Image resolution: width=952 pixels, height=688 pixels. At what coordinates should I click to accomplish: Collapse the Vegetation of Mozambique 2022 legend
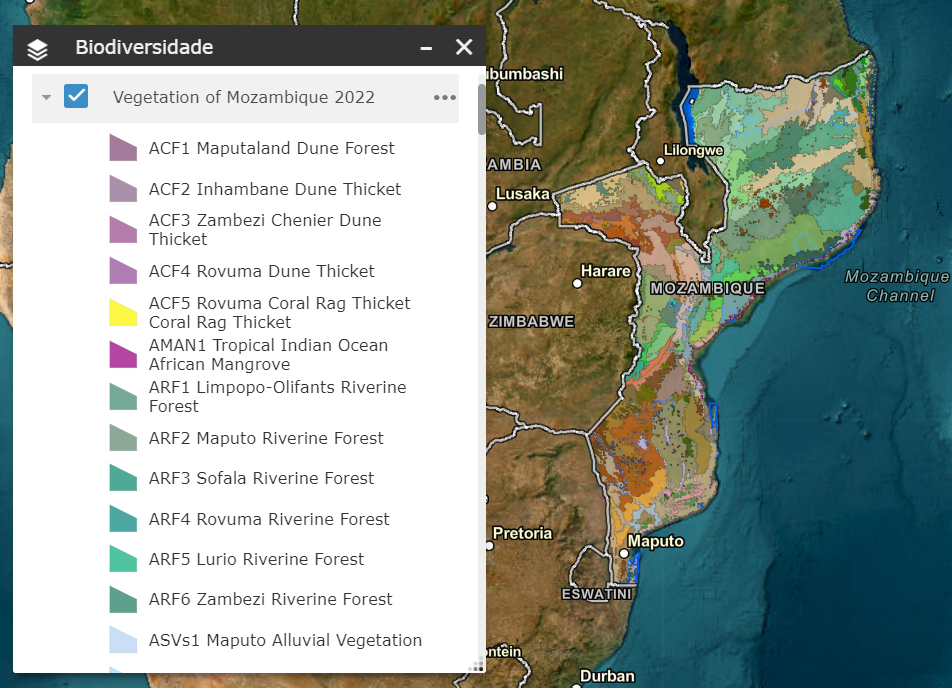[46, 98]
